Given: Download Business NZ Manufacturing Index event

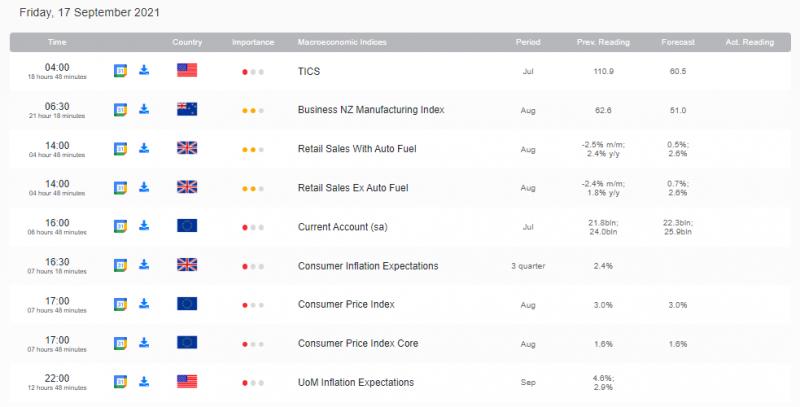Looking at the screenshot, I should [x=144, y=109].
